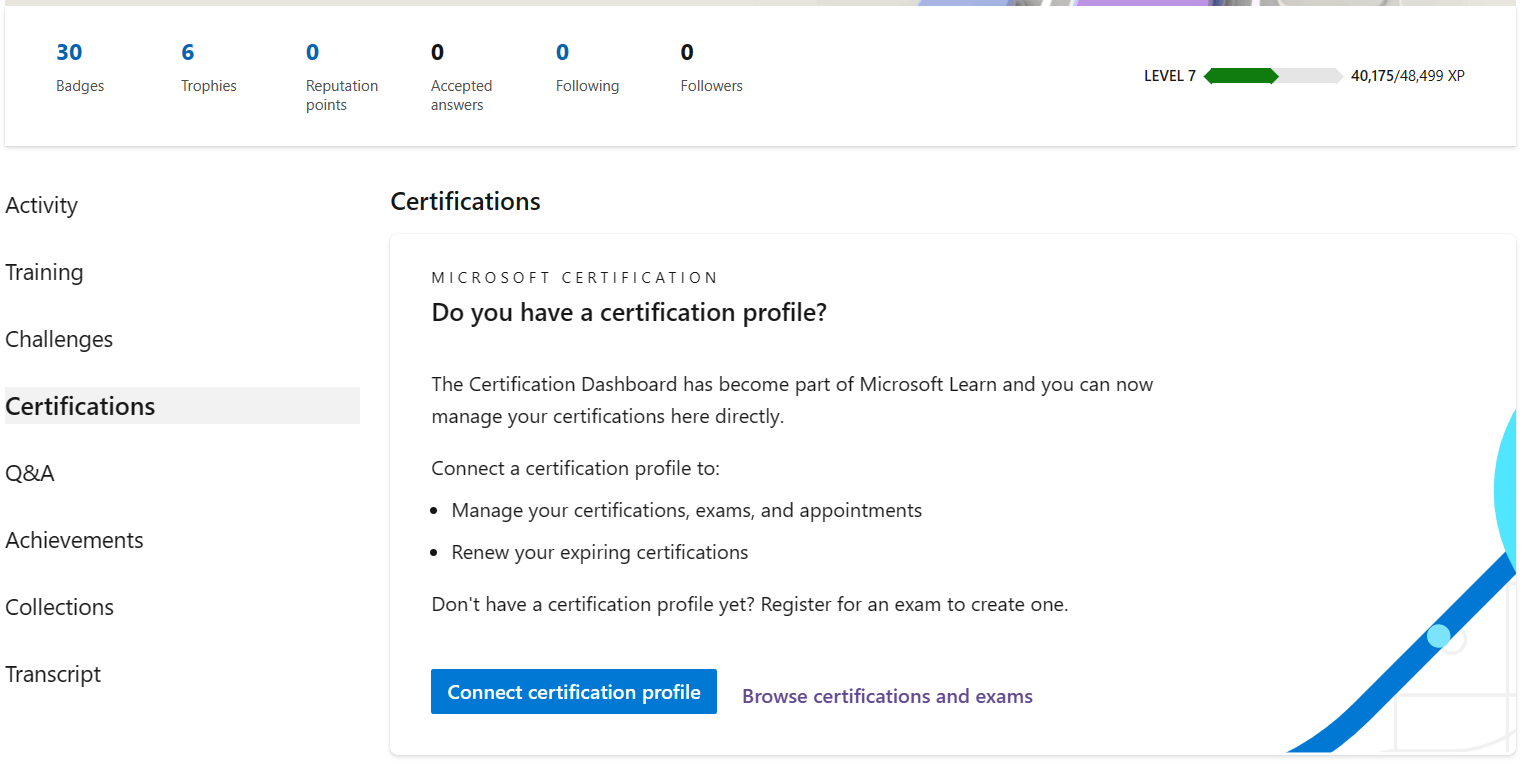Screen dimensions: 1523x781
Task: Click "Don't have a certification profile yet?" text
Action: coord(593,605)
